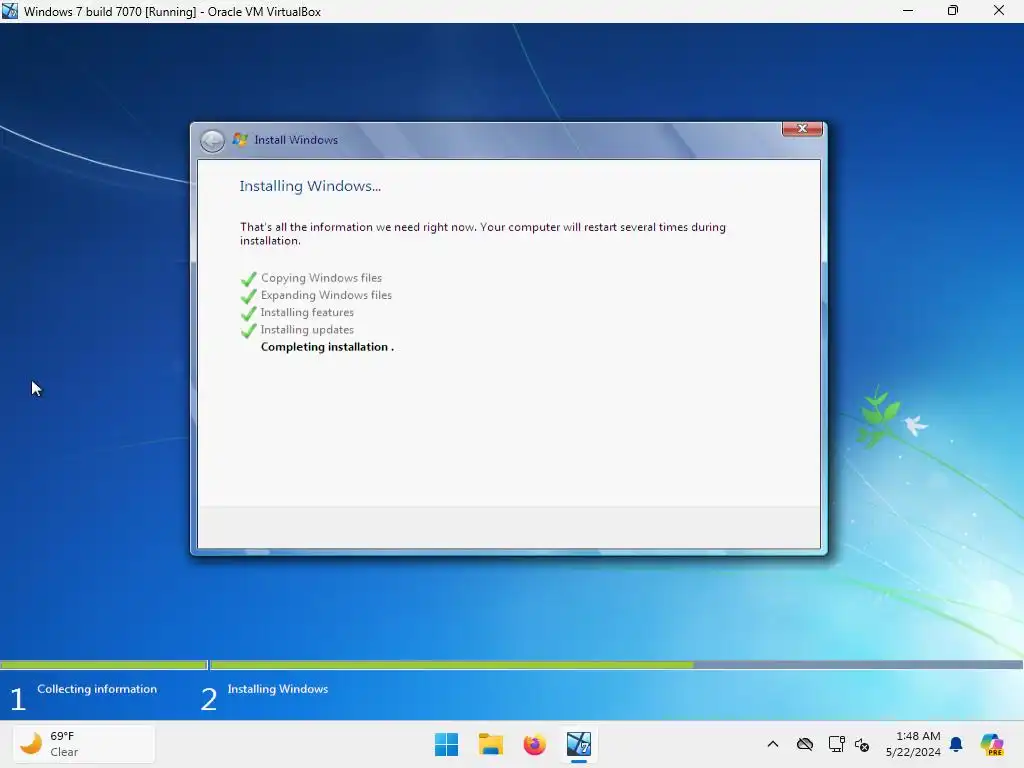The image size is (1024, 768).
Task: Close the VirtualBox VM window
Action: pos(999,11)
